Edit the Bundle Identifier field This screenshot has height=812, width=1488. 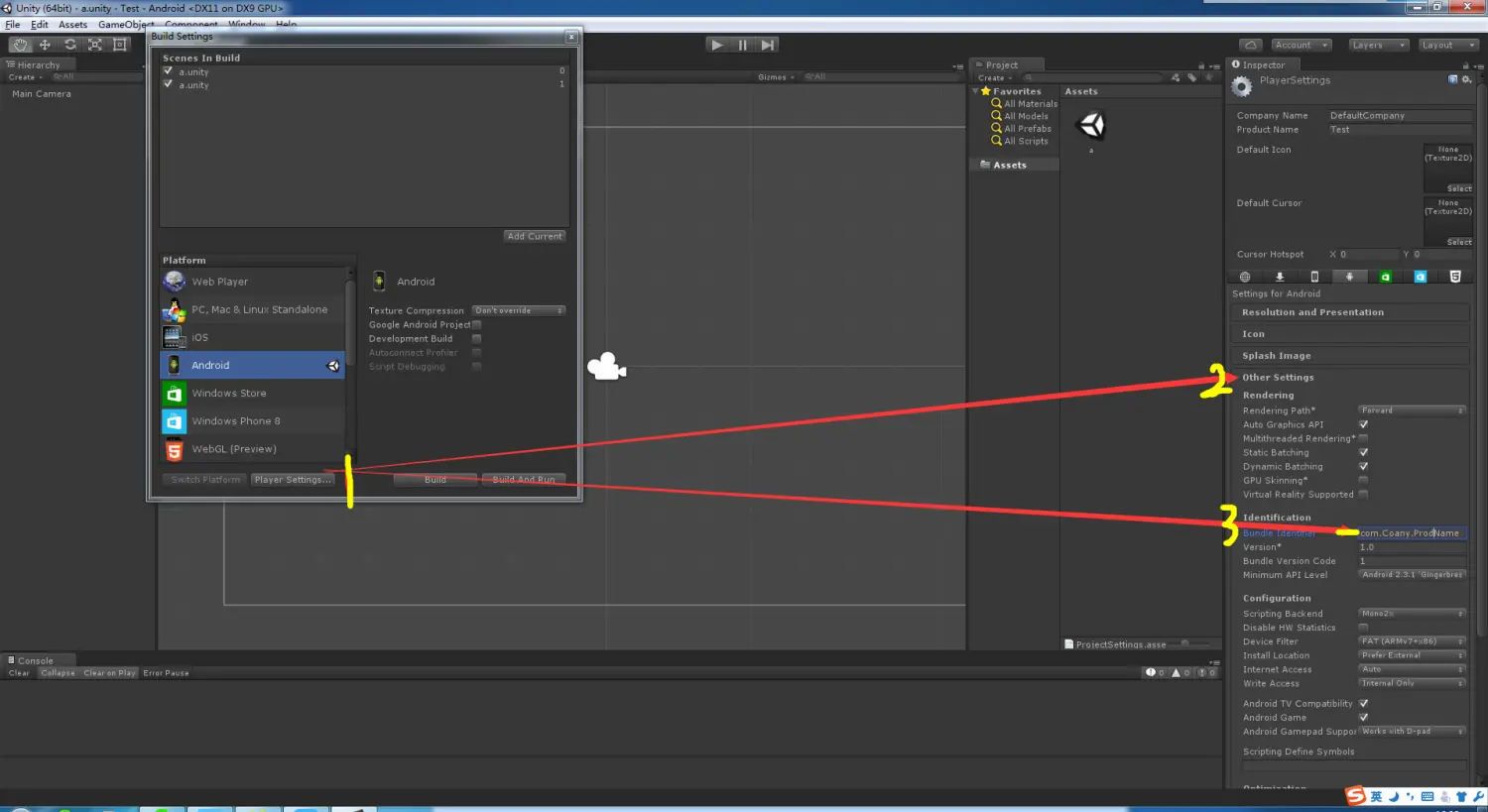point(1412,533)
